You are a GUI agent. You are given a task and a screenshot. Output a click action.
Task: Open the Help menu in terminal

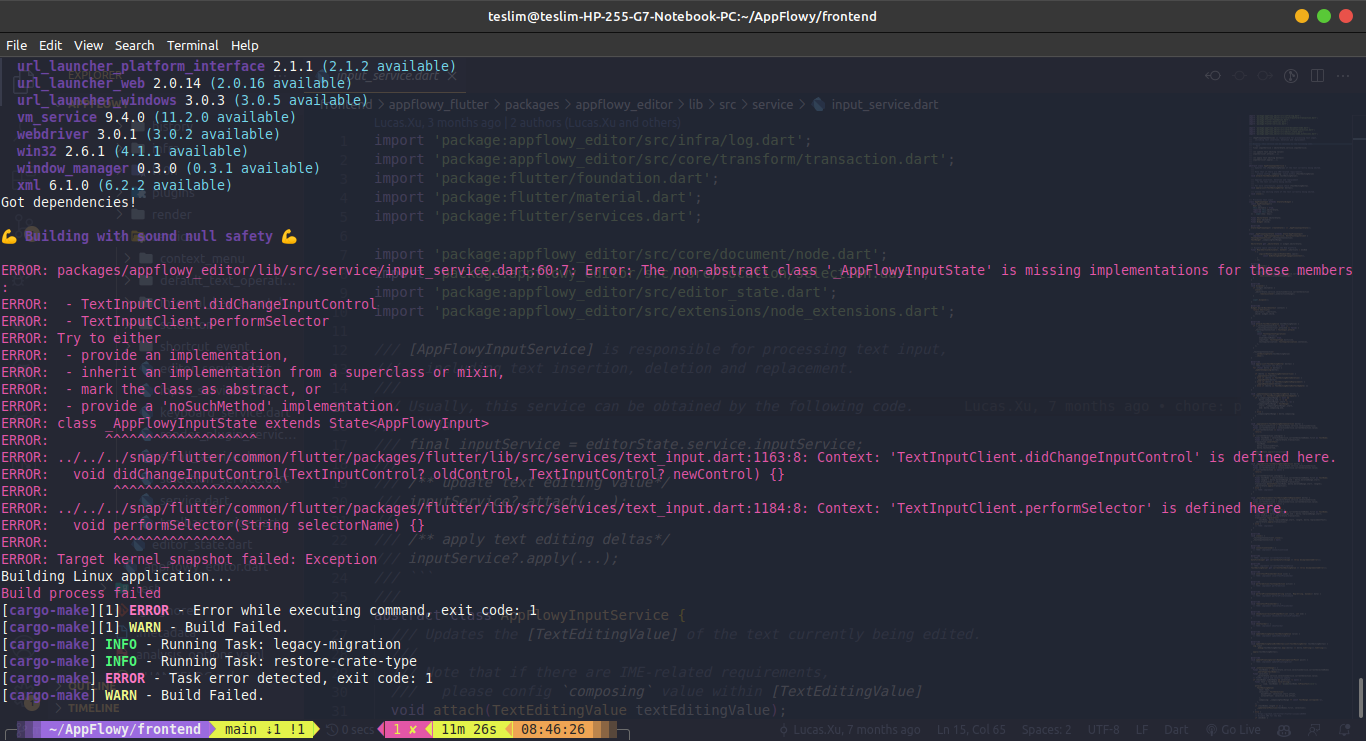(245, 45)
